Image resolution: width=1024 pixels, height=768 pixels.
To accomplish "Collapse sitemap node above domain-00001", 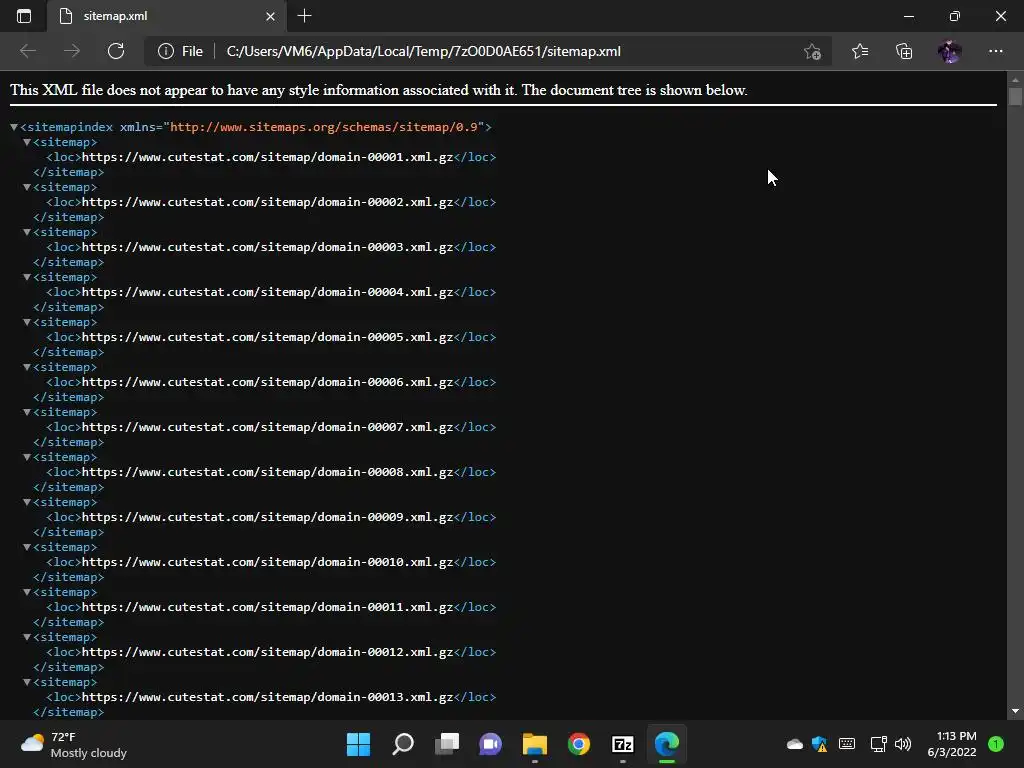I will [x=27, y=142].
